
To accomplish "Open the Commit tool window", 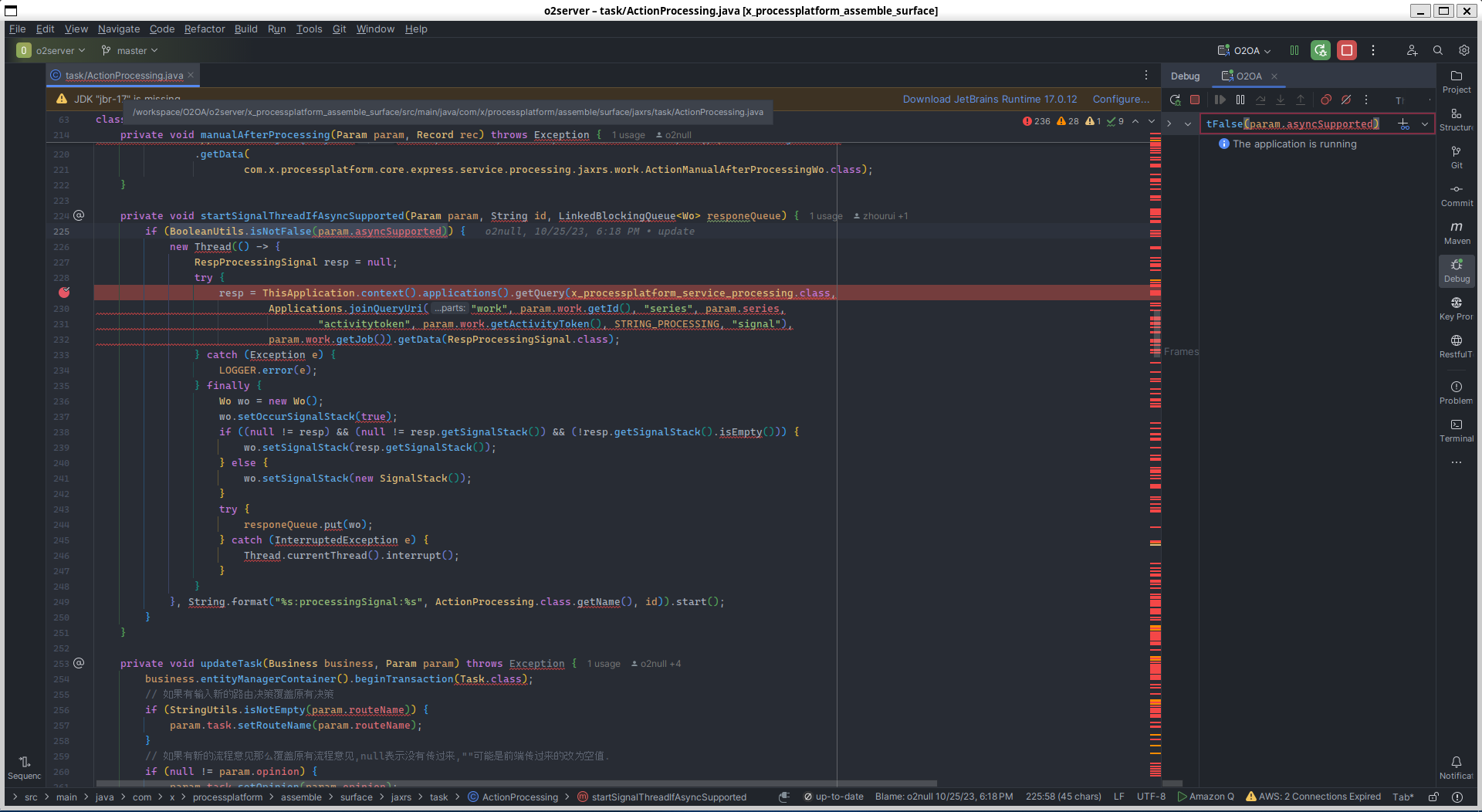I will [x=1457, y=195].
